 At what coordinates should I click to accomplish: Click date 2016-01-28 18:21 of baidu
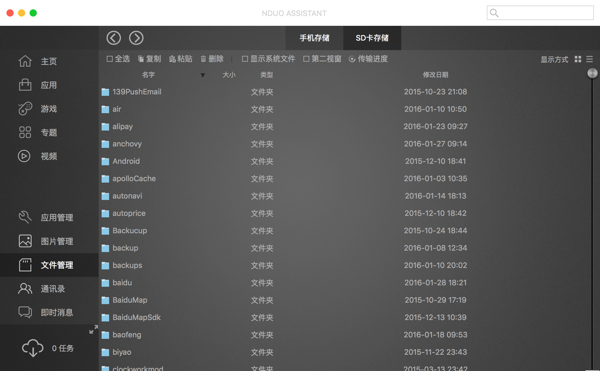pyautogui.click(x=435, y=283)
